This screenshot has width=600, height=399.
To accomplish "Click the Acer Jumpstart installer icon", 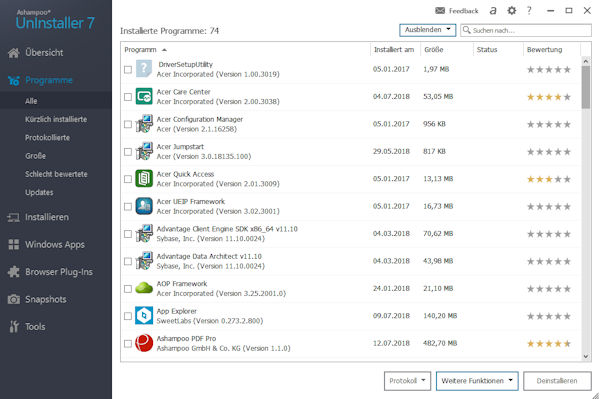I will 144,151.
